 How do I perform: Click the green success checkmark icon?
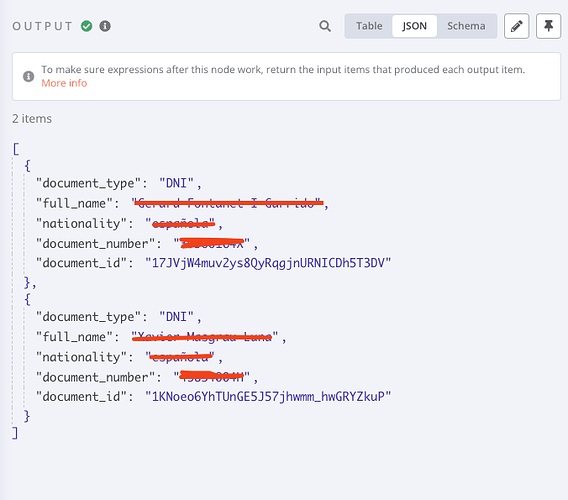click(x=87, y=26)
